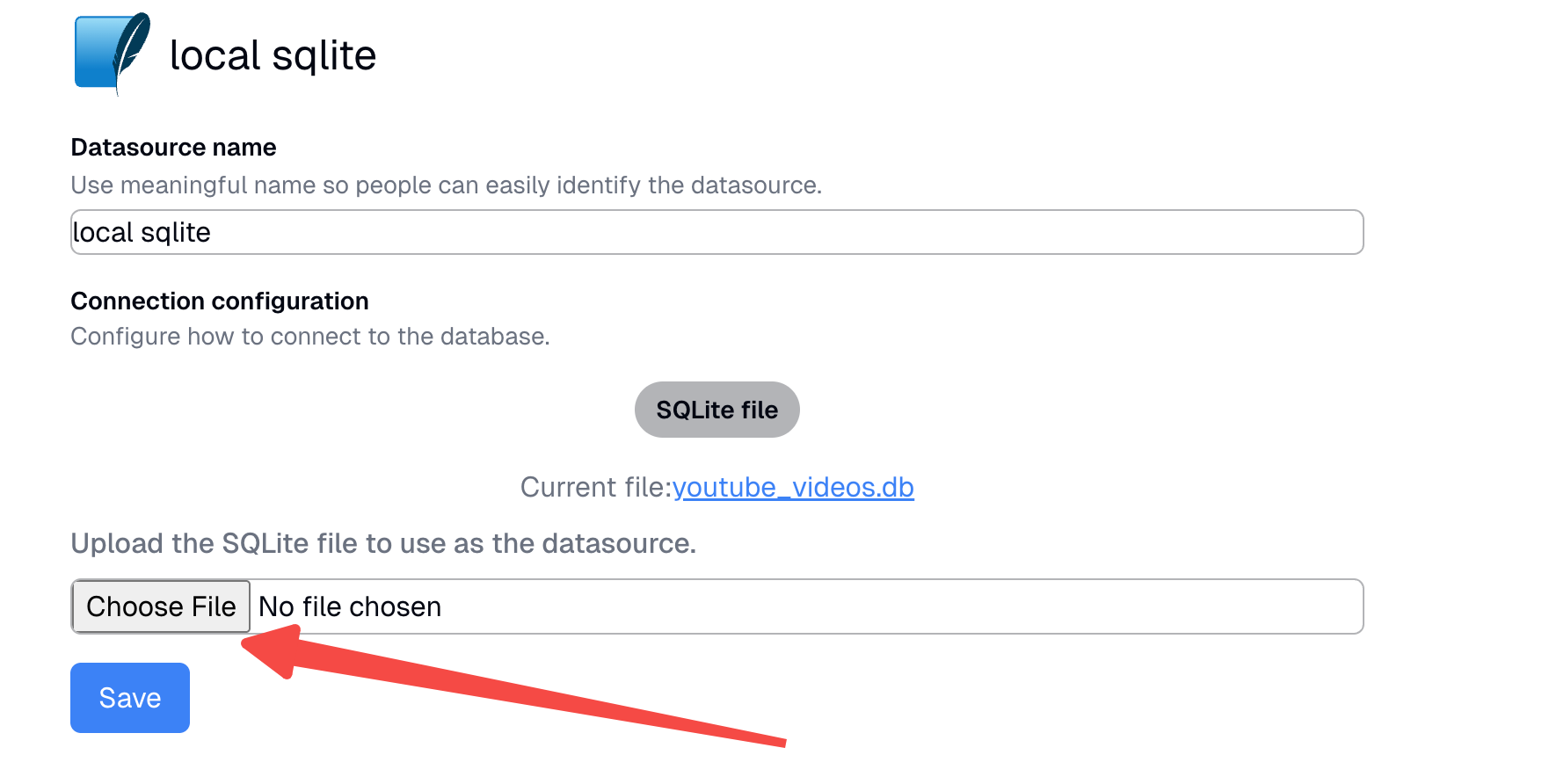
Task: Open the youtube_videos.db file link
Action: point(793,487)
